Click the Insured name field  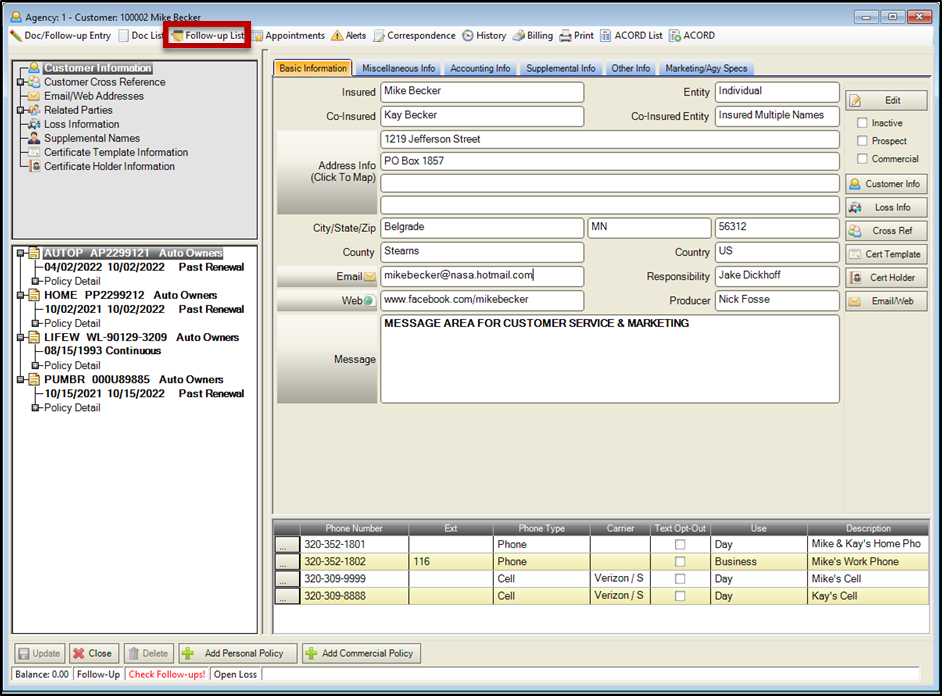click(x=482, y=92)
